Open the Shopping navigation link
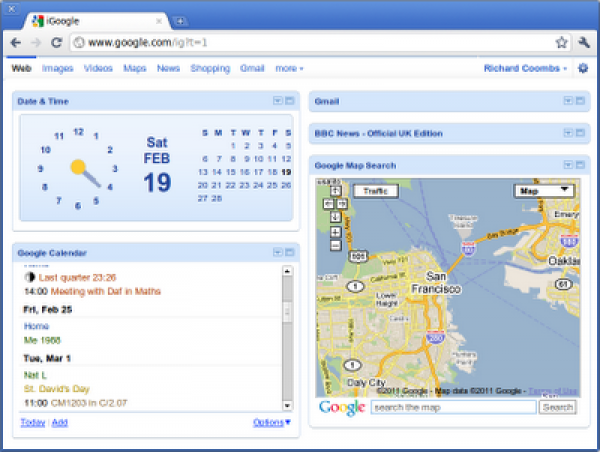Screen dimensions: 600x452 click(210, 69)
